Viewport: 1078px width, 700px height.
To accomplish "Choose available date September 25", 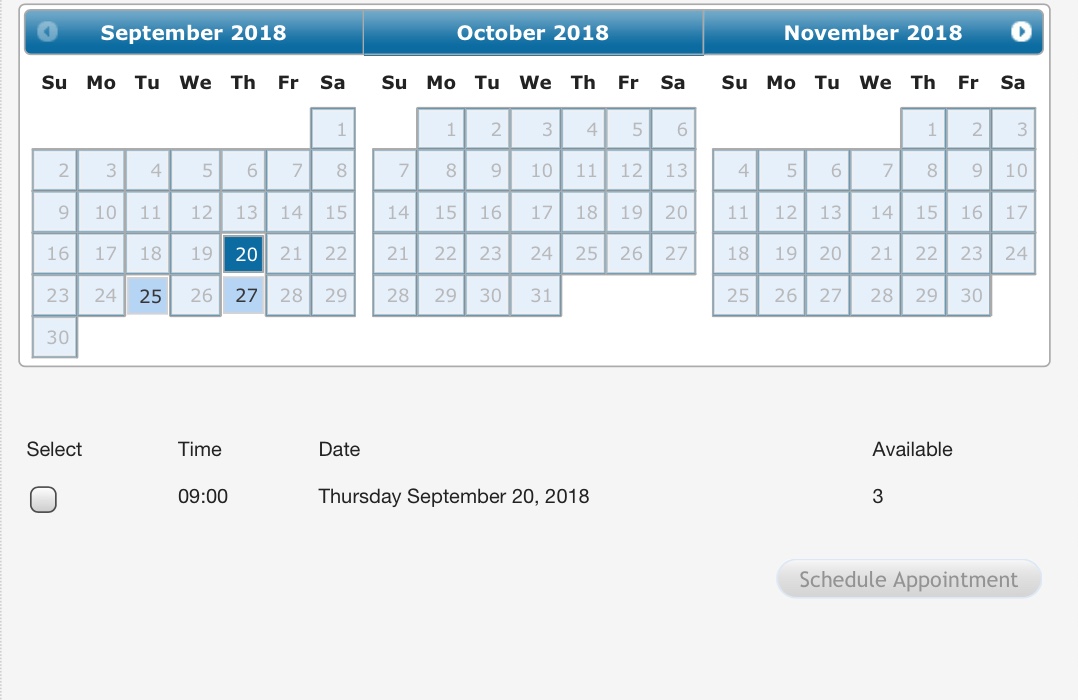I will (x=149, y=296).
